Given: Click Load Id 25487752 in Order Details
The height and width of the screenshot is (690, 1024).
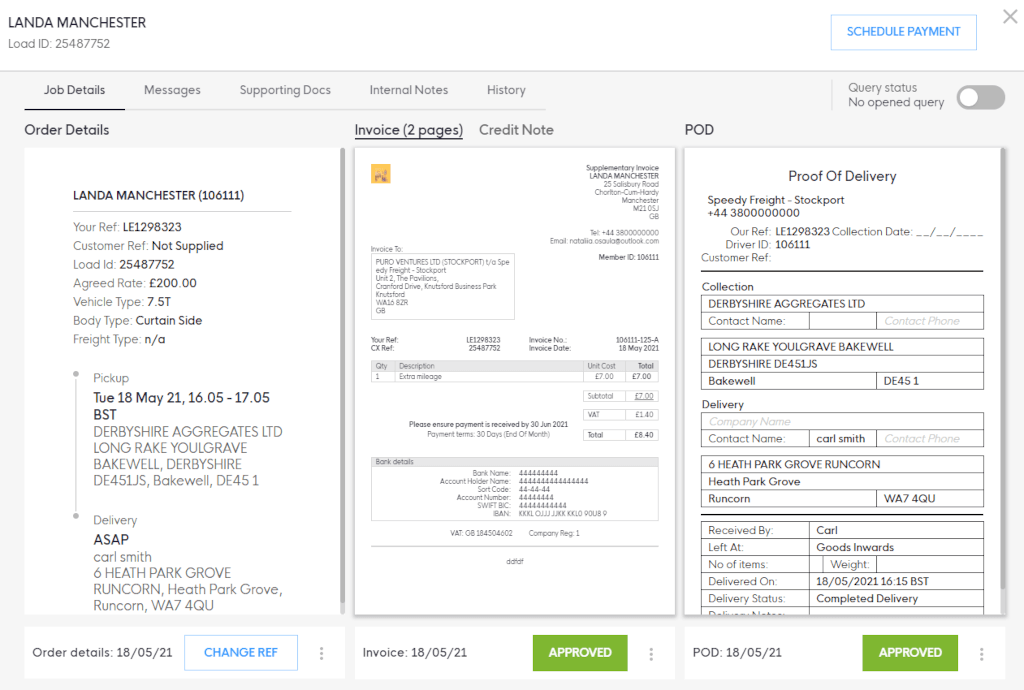Looking at the screenshot, I should click(146, 264).
